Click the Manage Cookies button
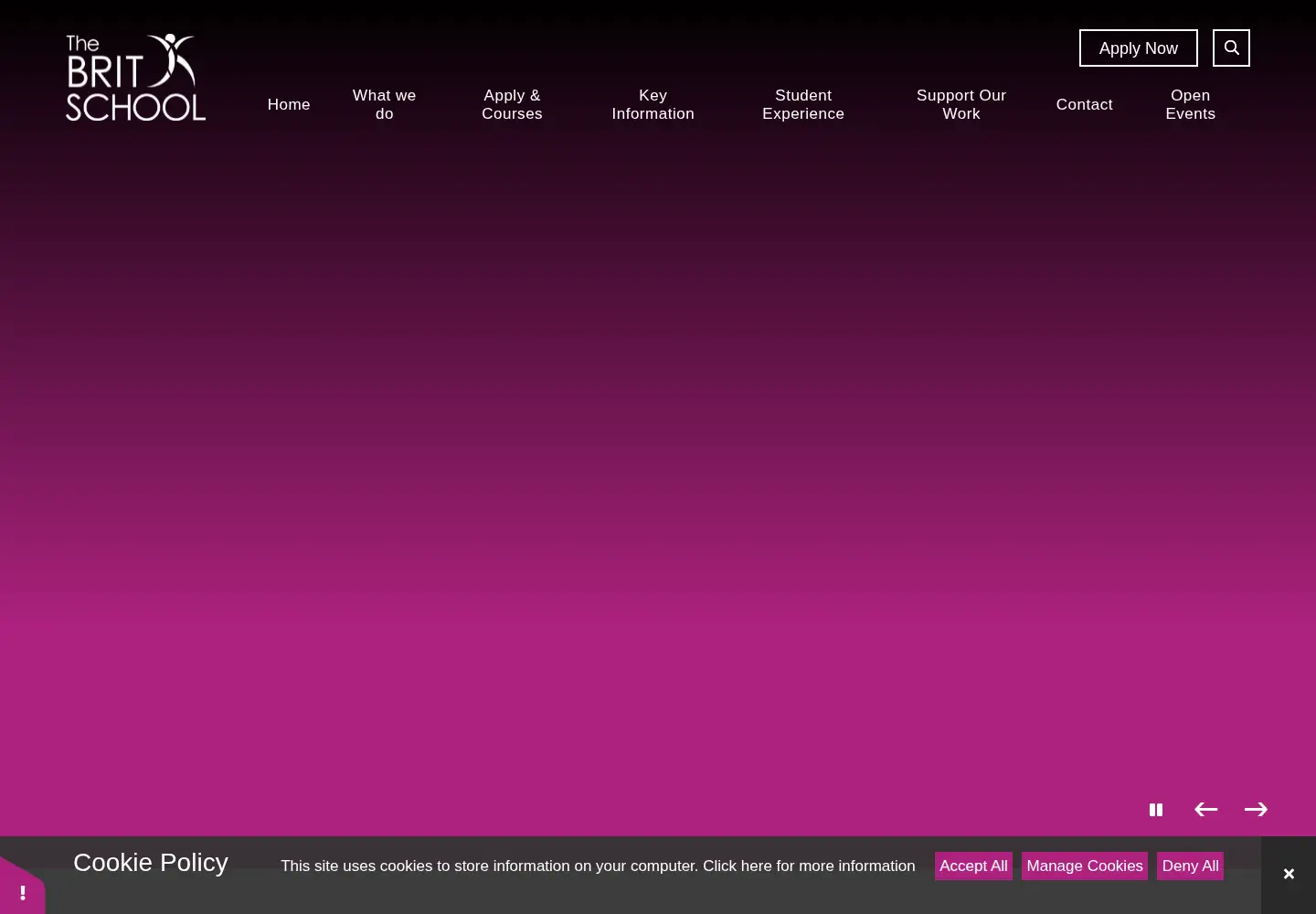1316x914 pixels. point(1085,866)
